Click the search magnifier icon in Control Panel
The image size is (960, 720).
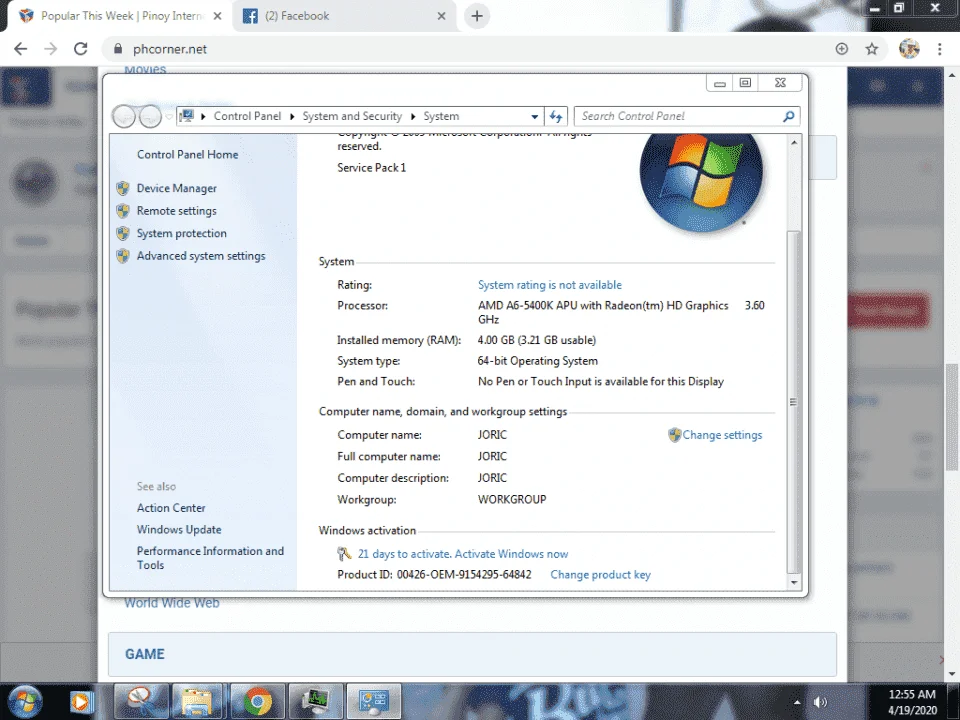[x=789, y=116]
